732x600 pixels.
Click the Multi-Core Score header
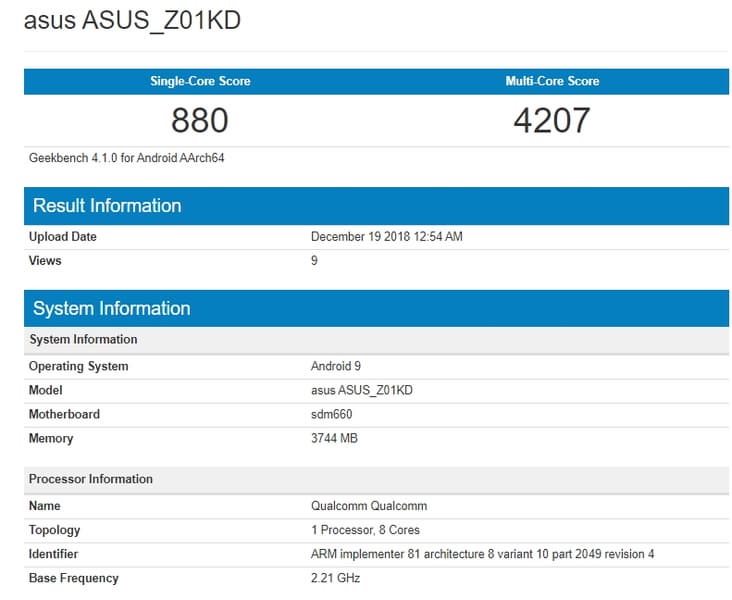click(x=552, y=81)
